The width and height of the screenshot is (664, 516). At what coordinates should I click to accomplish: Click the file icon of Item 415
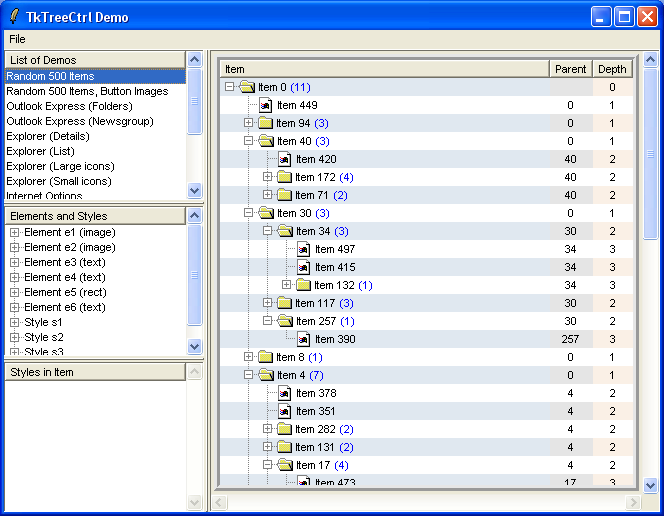coord(304,267)
